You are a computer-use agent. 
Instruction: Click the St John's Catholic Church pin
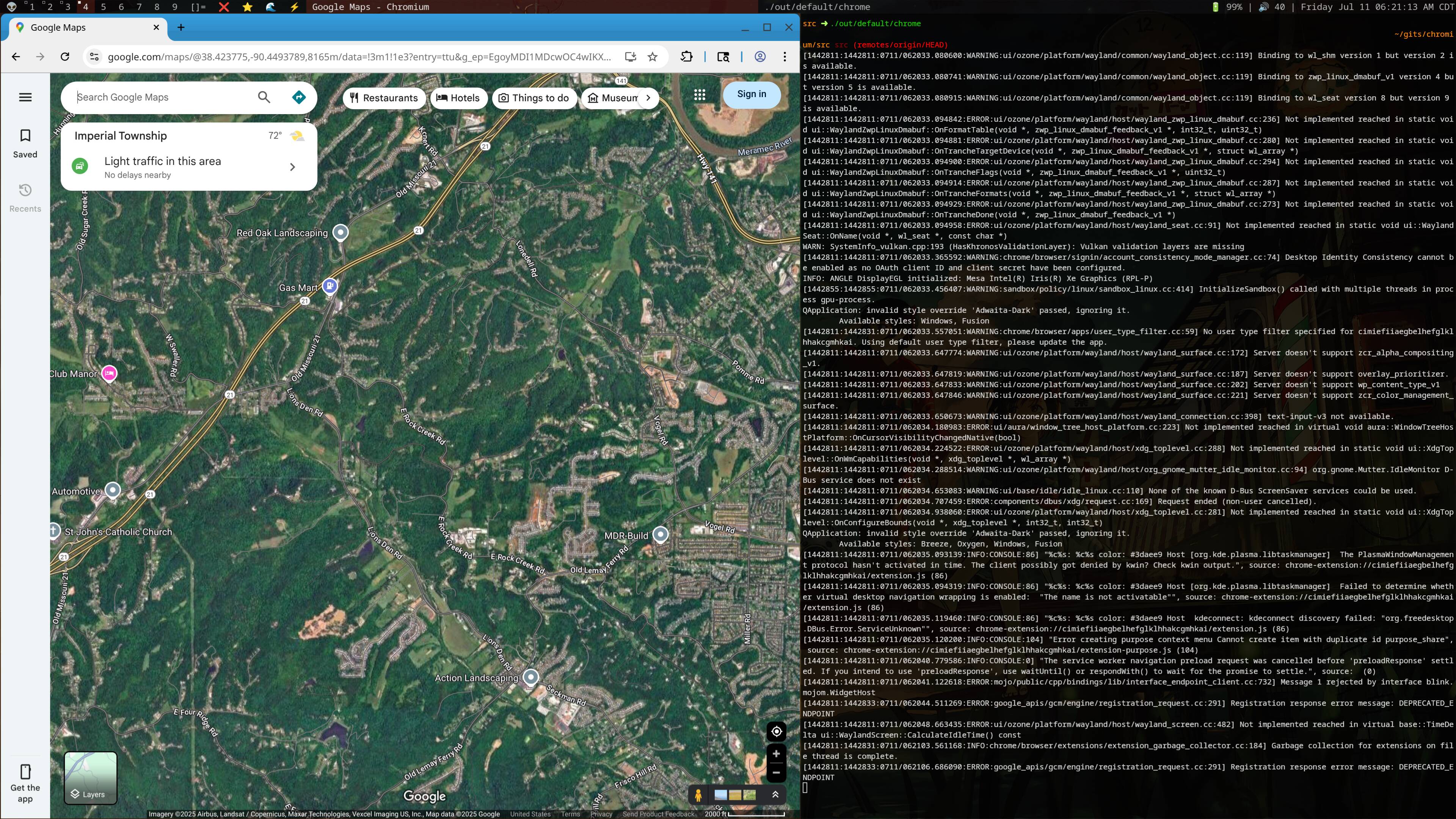click(54, 531)
